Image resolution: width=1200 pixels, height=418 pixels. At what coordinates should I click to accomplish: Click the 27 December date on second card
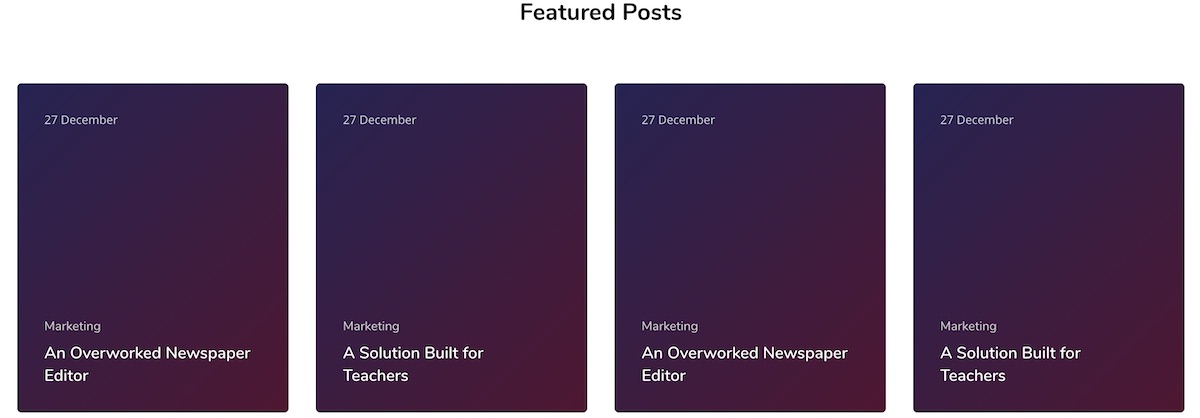(379, 120)
